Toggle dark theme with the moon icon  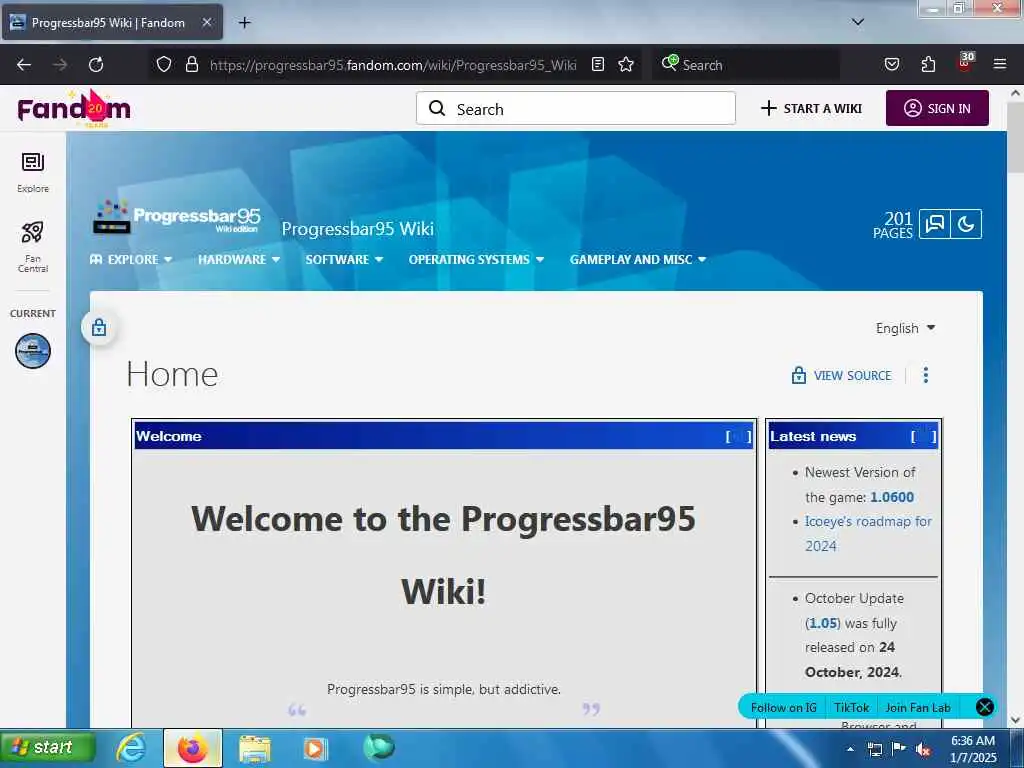pyautogui.click(x=966, y=224)
